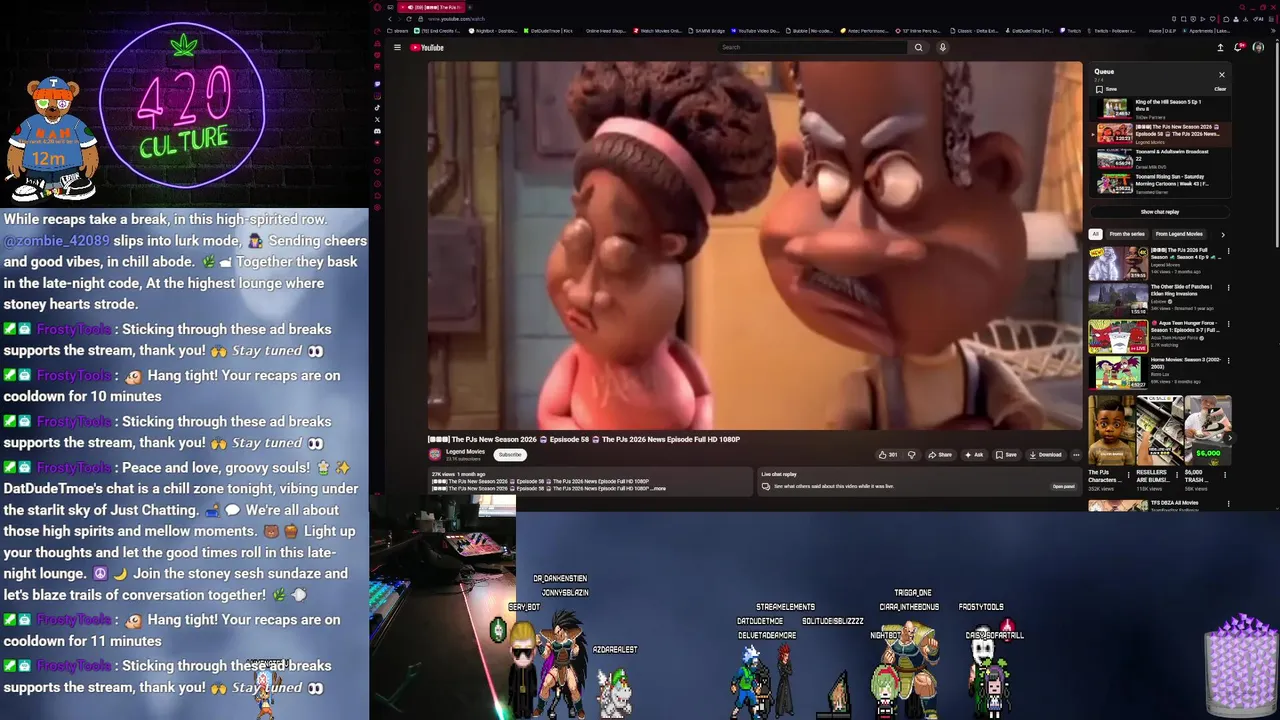
Task: Open the SAMMI Bridge bookmark
Action: tap(707, 31)
